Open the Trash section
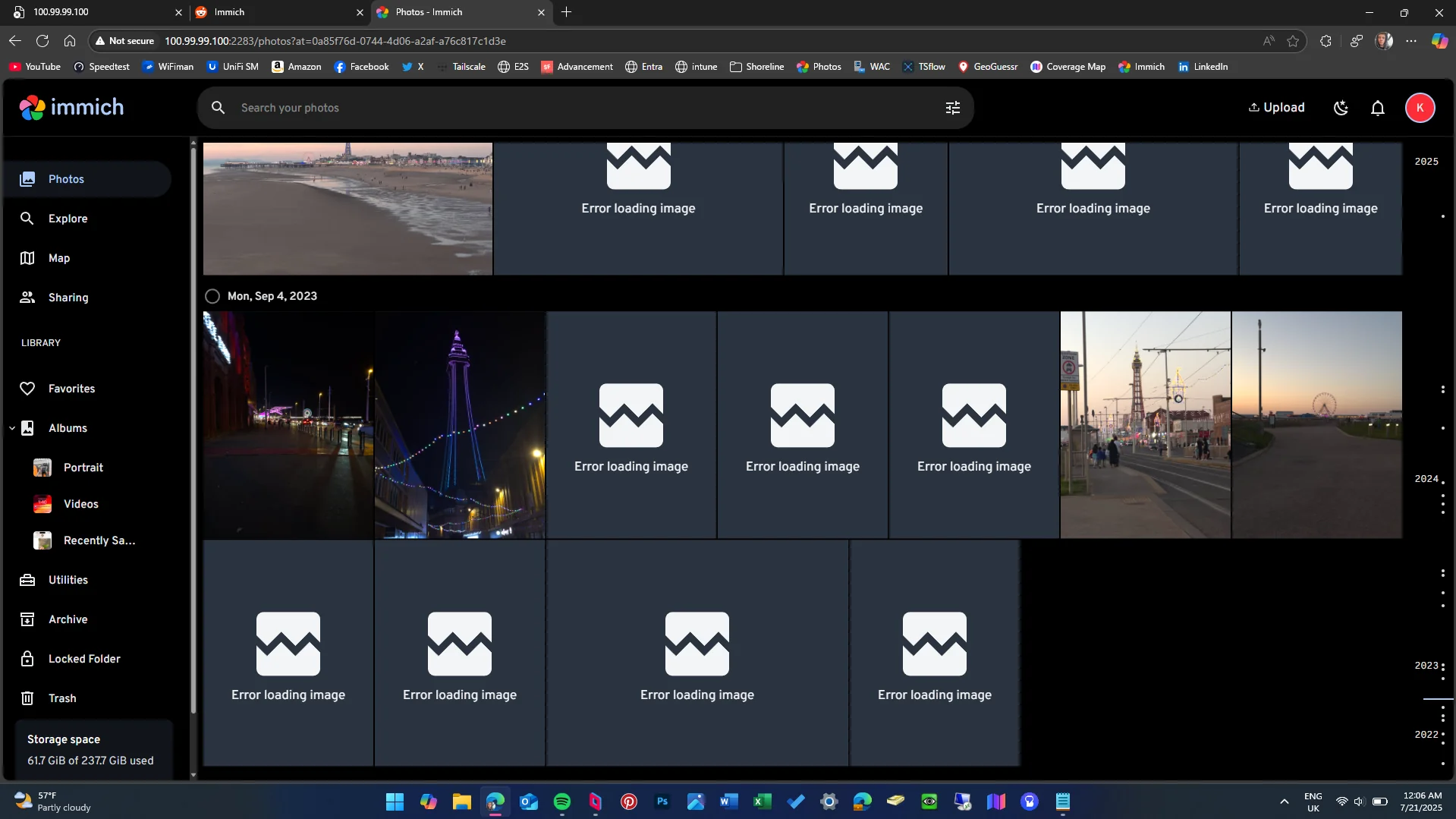Screen dimensions: 1456x819 click(63, 698)
